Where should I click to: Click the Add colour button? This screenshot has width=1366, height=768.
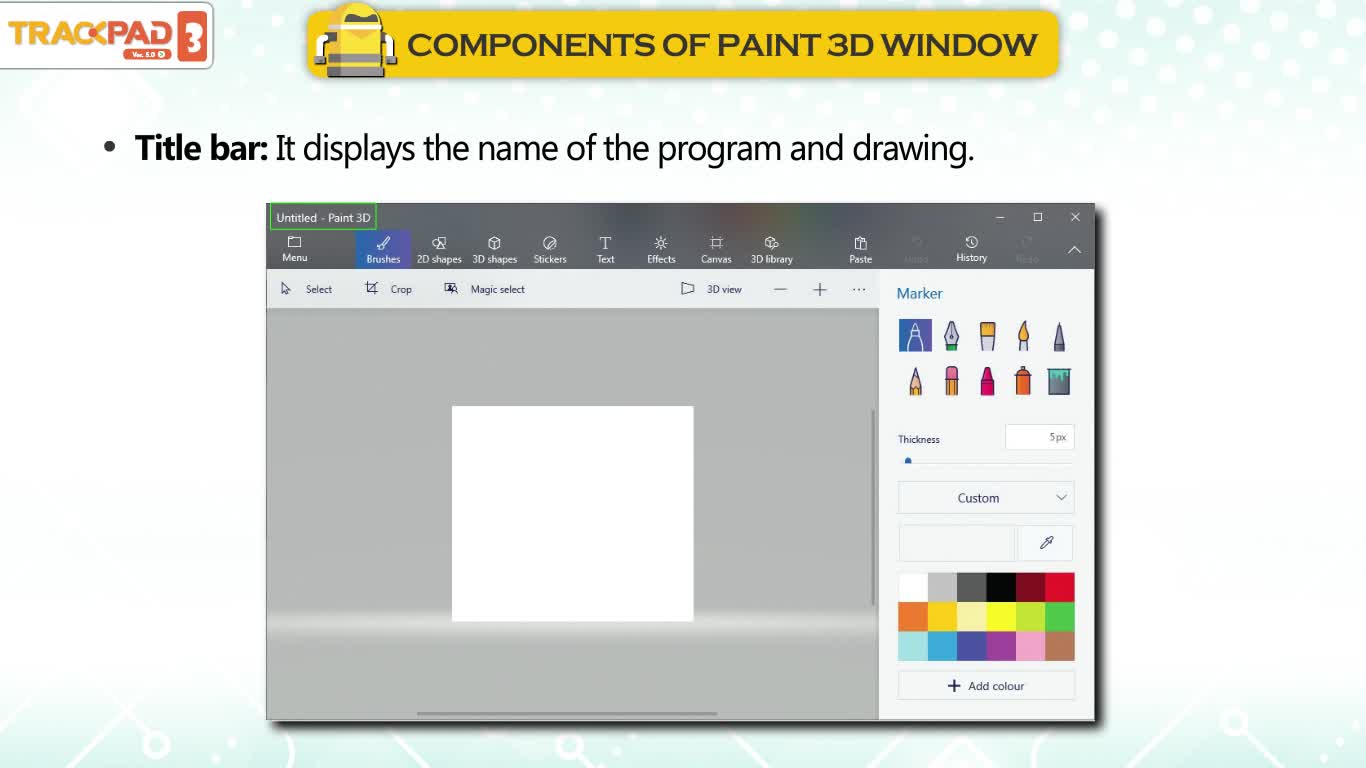(x=986, y=686)
